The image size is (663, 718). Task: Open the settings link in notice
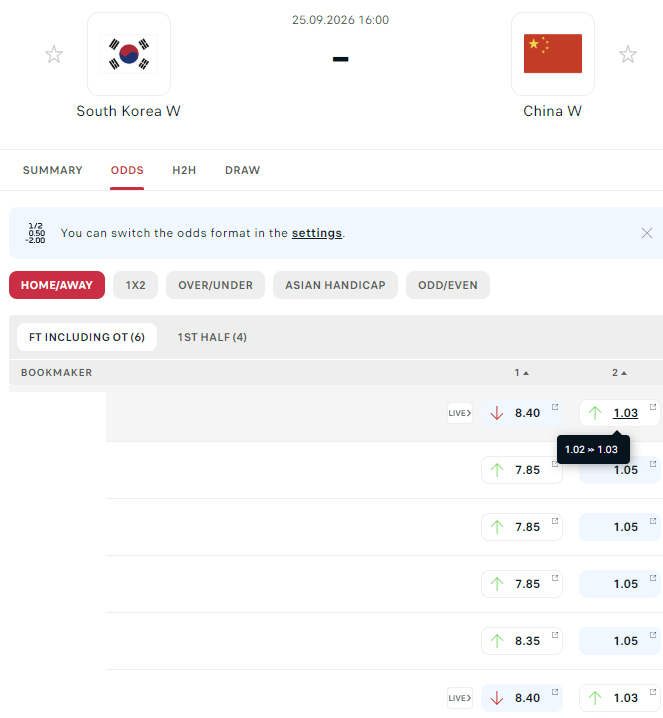point(317,233)
